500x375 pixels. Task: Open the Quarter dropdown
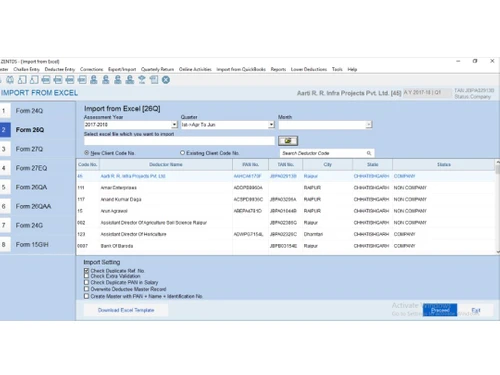click(271, 125)
